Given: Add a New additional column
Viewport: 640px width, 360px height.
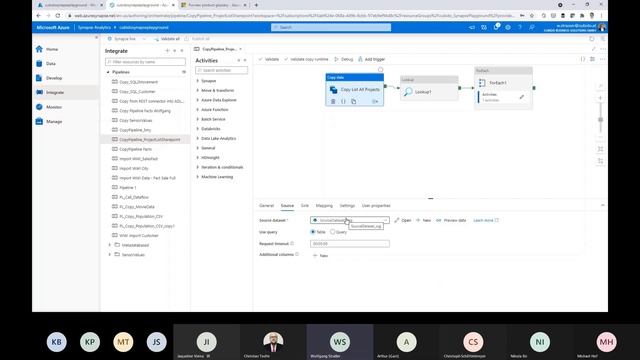Looking at the screenshot, I should [320, 256].
